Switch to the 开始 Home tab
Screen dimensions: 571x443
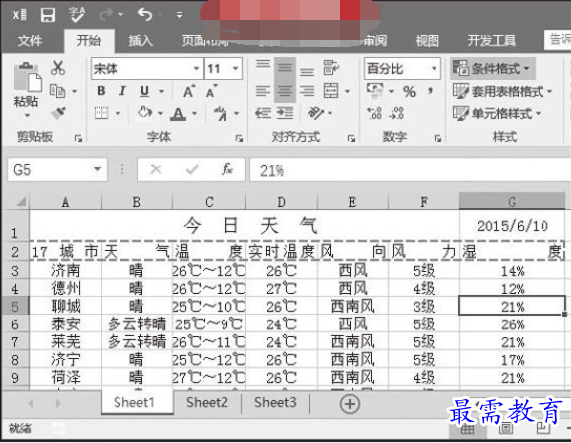tap(89, 40)
